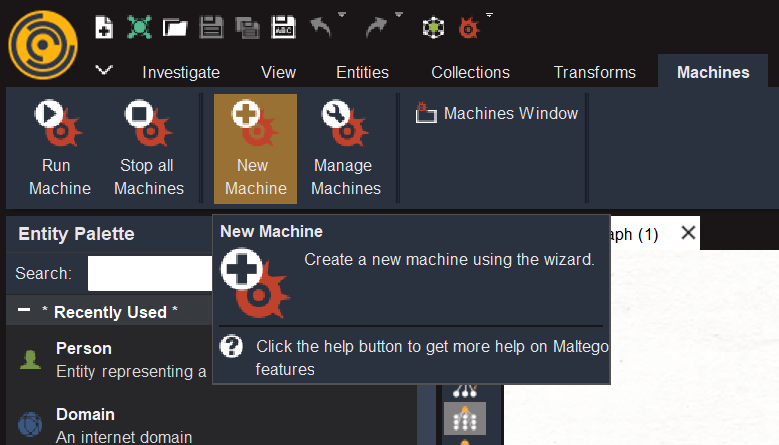779x445 pixels.
Task: Click the New Machine button
Action: point(255,148)
